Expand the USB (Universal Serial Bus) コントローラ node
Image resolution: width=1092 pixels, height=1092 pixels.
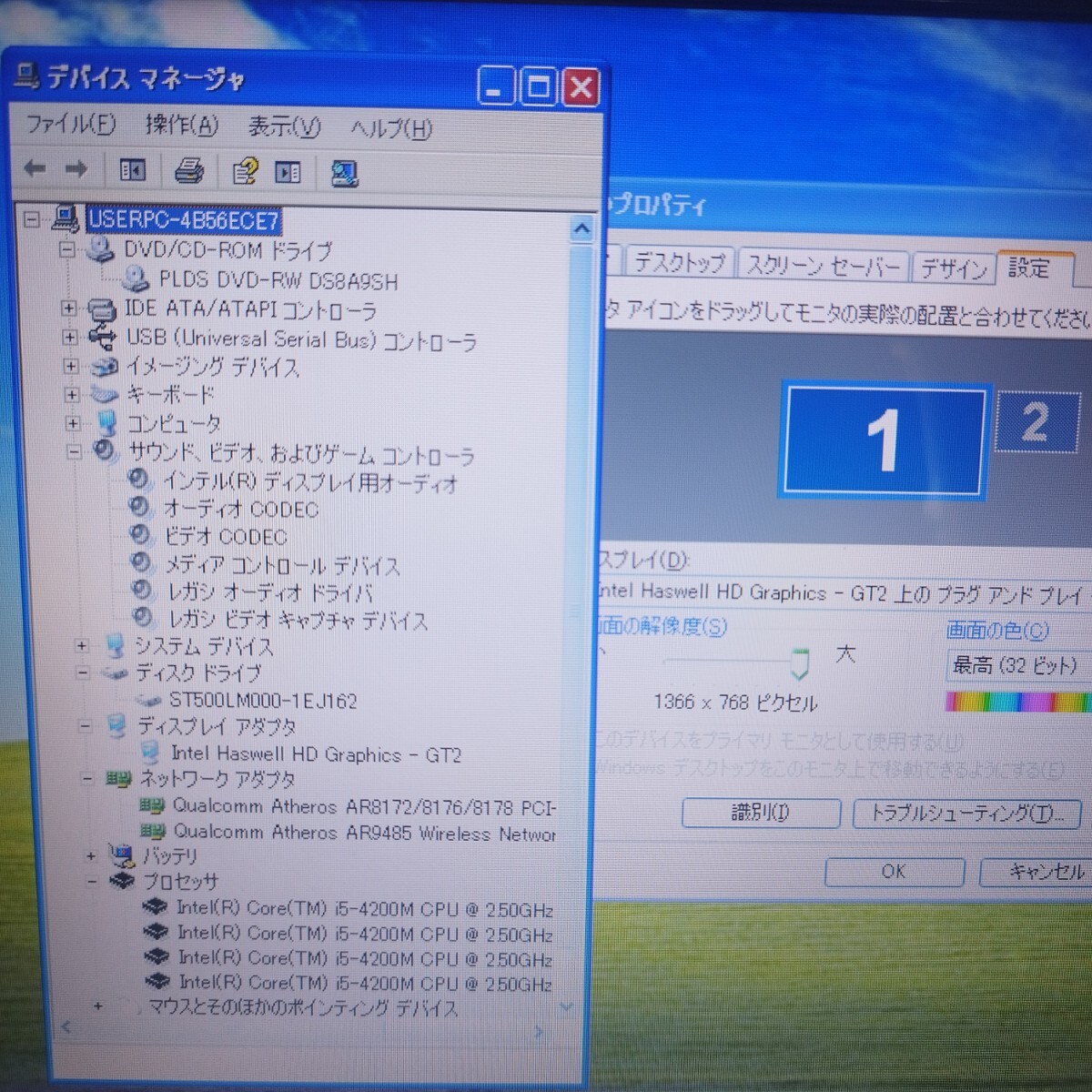coord(70,338)
